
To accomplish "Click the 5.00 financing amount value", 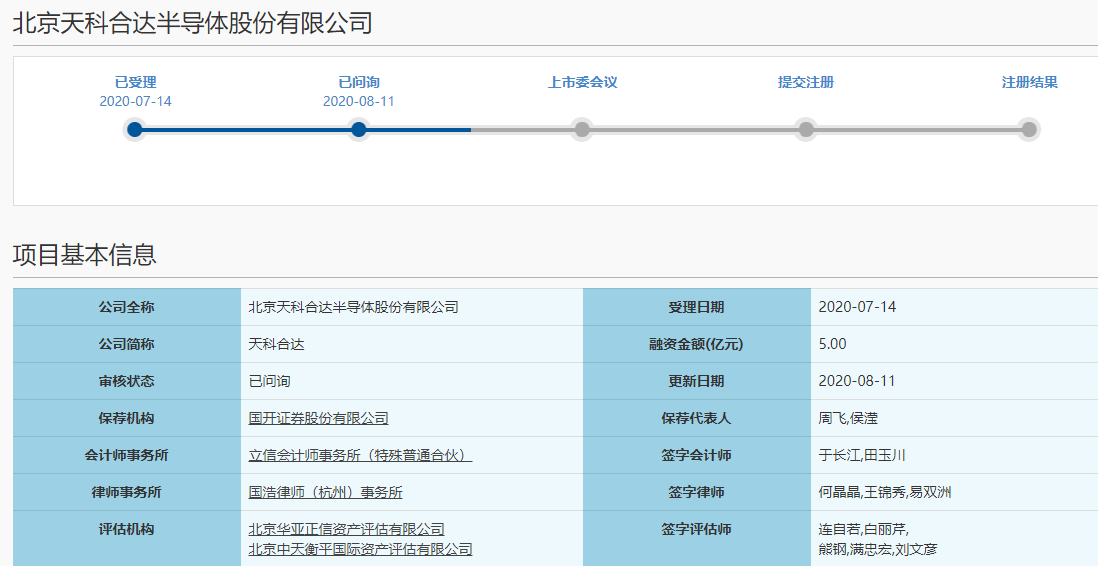I will click(x=832, y=344).
